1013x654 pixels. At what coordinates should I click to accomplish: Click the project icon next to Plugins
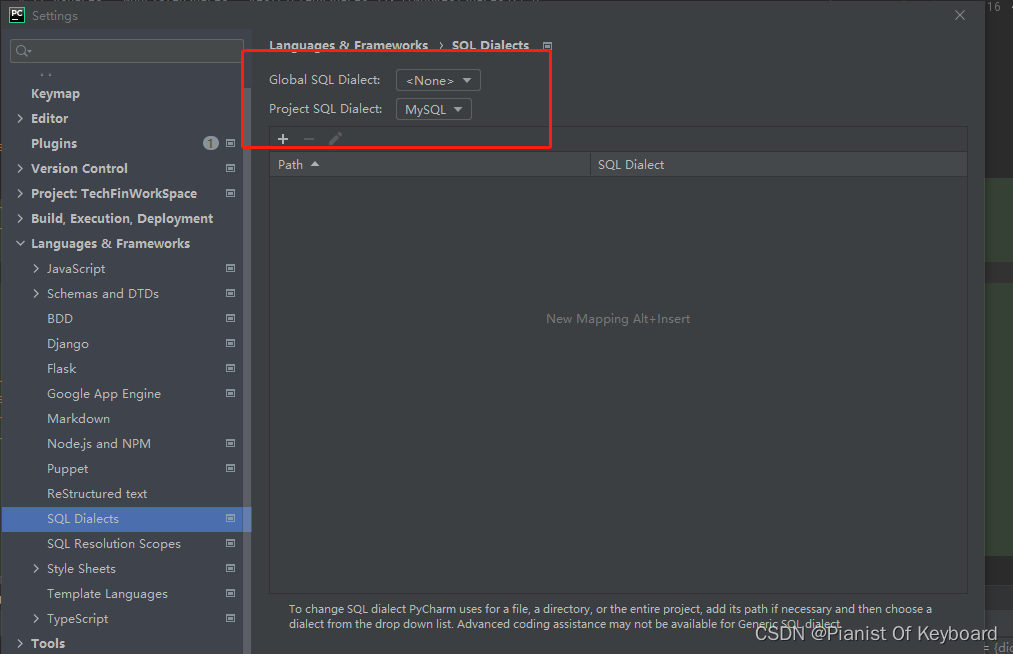pos(230,143)
